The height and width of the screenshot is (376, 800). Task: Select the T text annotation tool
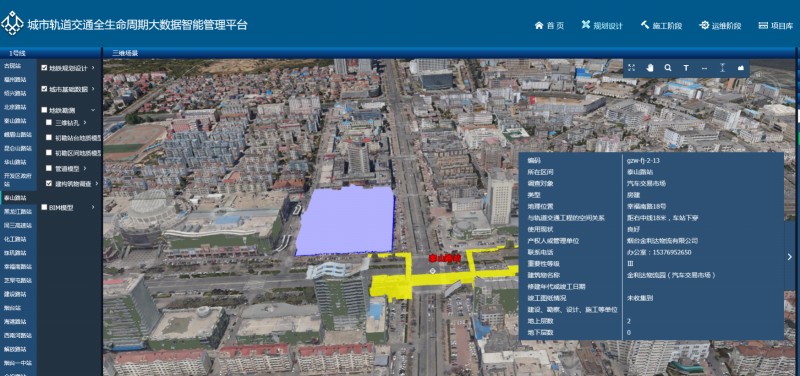pos(686,68)
